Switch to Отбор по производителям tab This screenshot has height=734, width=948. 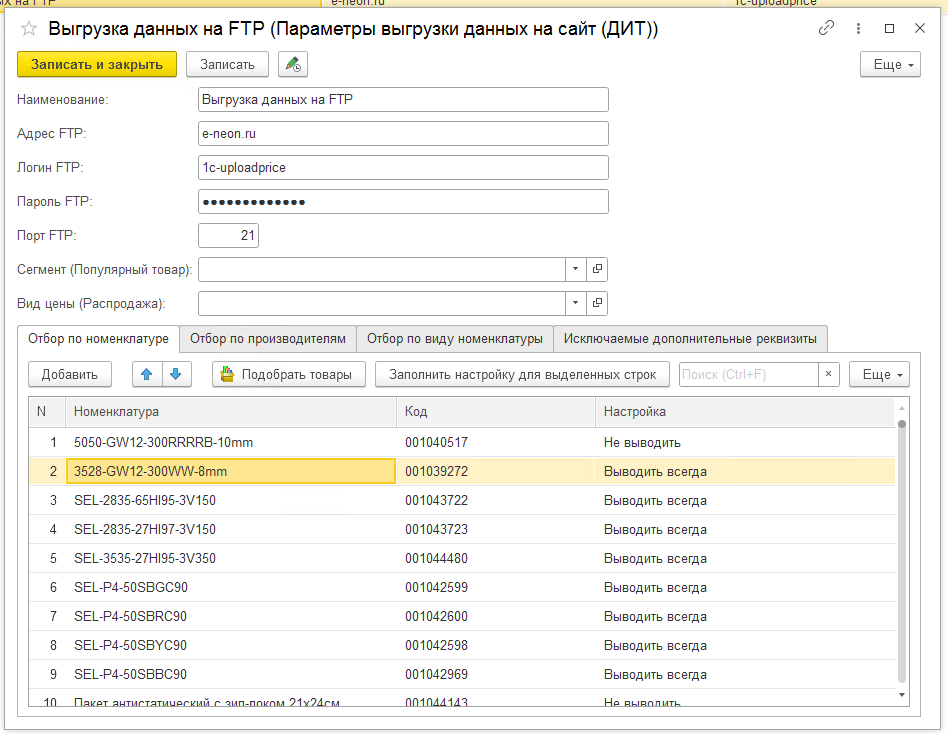(x=268, y=339)
